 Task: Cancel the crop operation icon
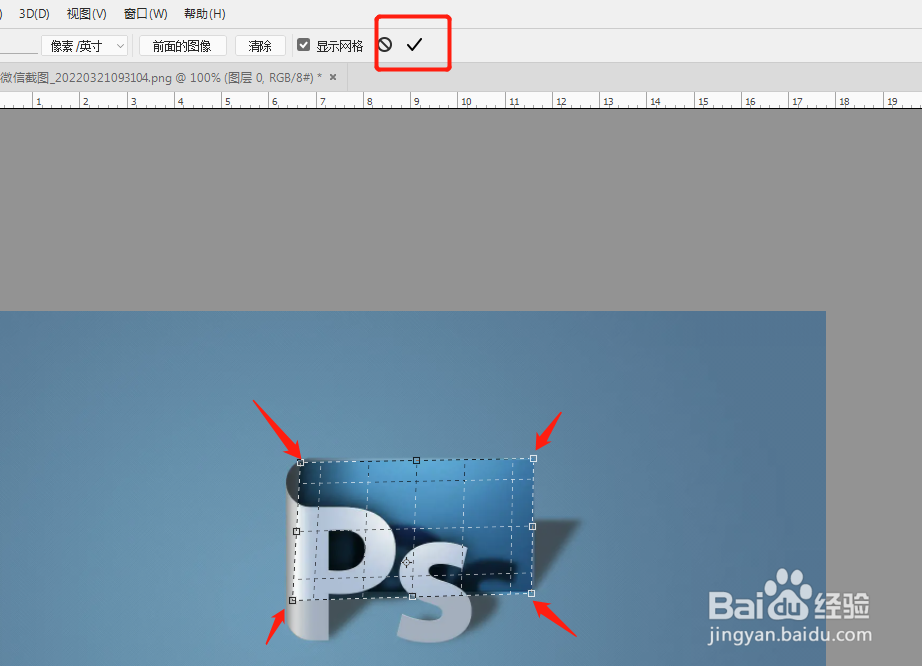pos(385,45)
